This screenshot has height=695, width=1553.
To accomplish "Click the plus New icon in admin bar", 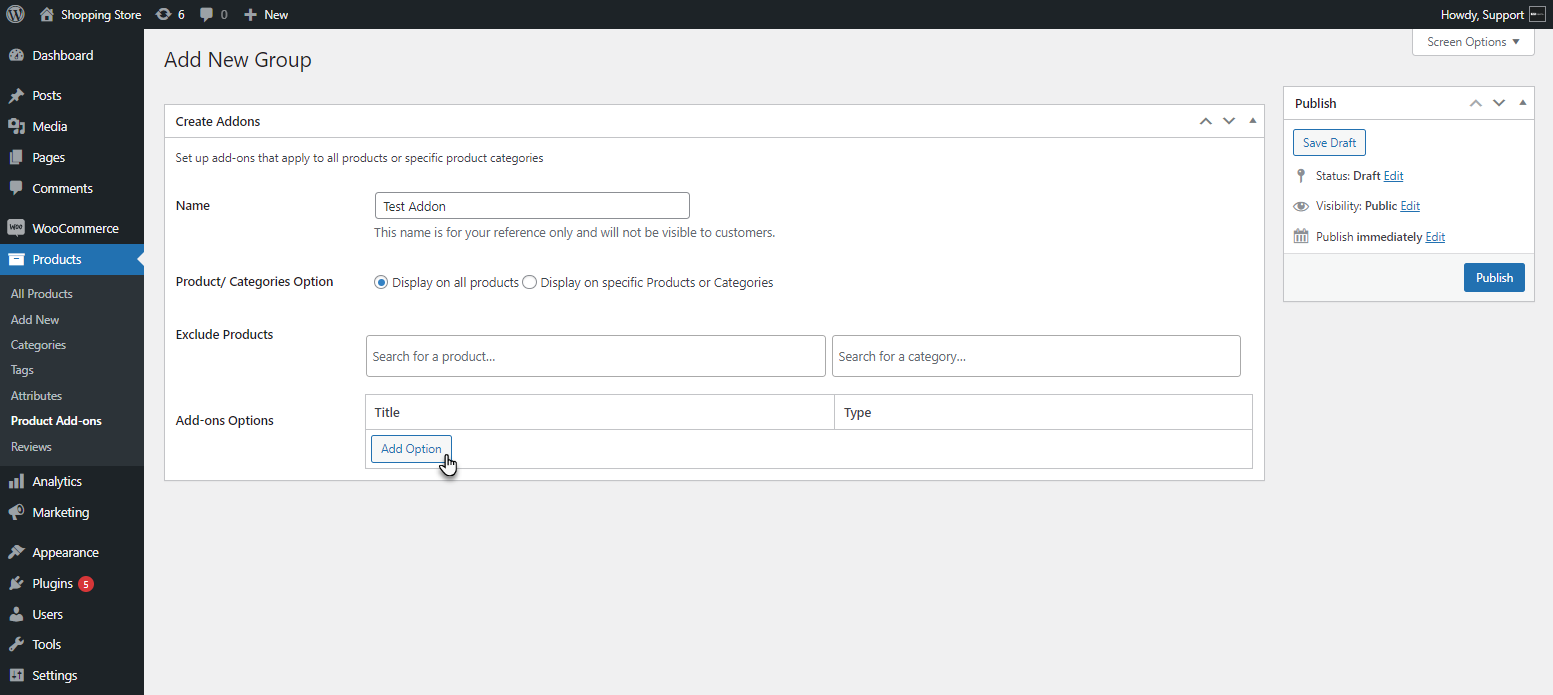I will pos(250,14).
